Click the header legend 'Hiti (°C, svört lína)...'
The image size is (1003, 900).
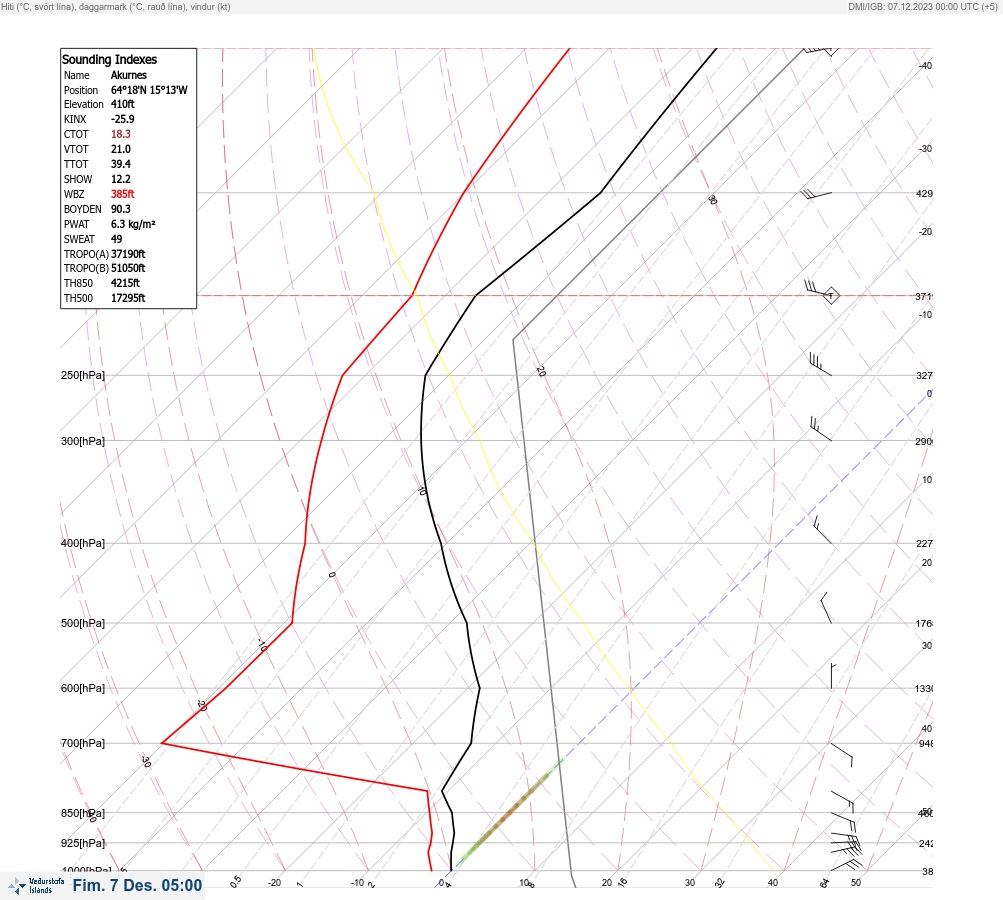pos(116,7)
